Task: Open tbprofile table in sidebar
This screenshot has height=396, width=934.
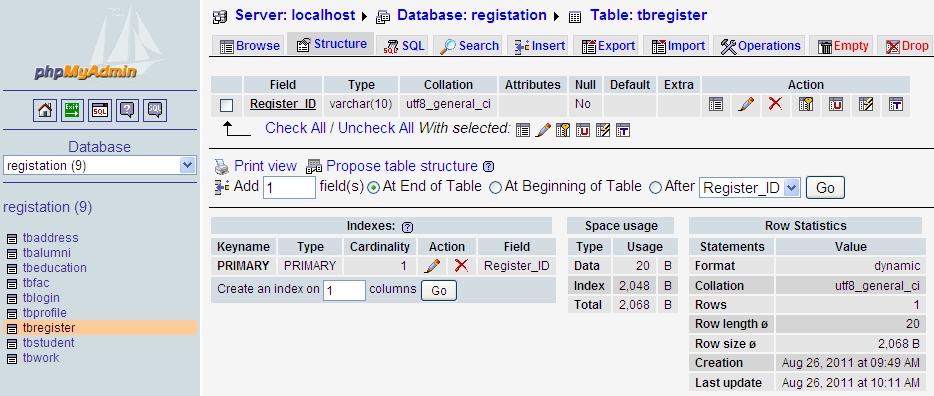Action: pyautogui.click(x=45, y=313)
